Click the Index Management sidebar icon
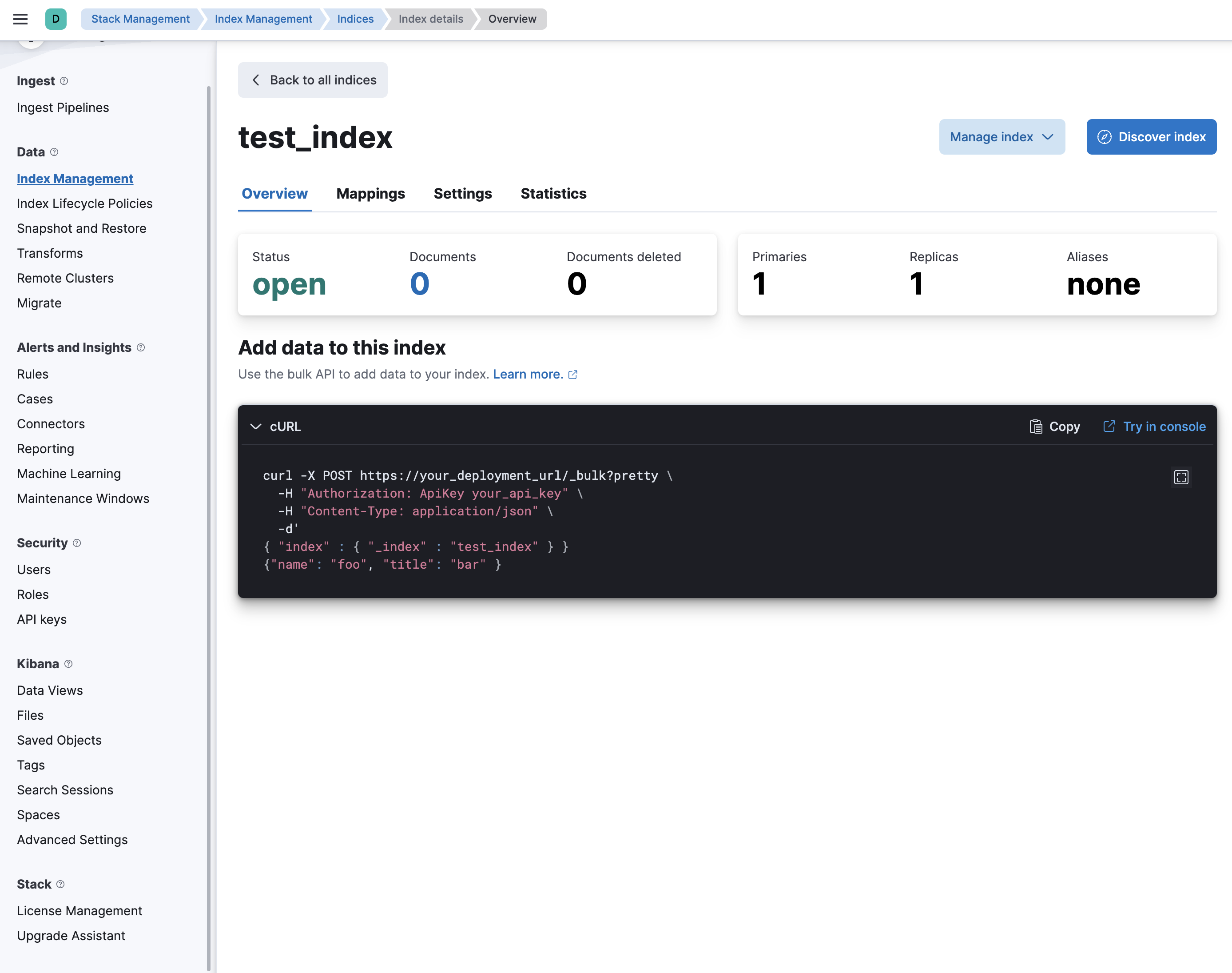The width and height of the screenshot is (1232, 973). (75, 178)
